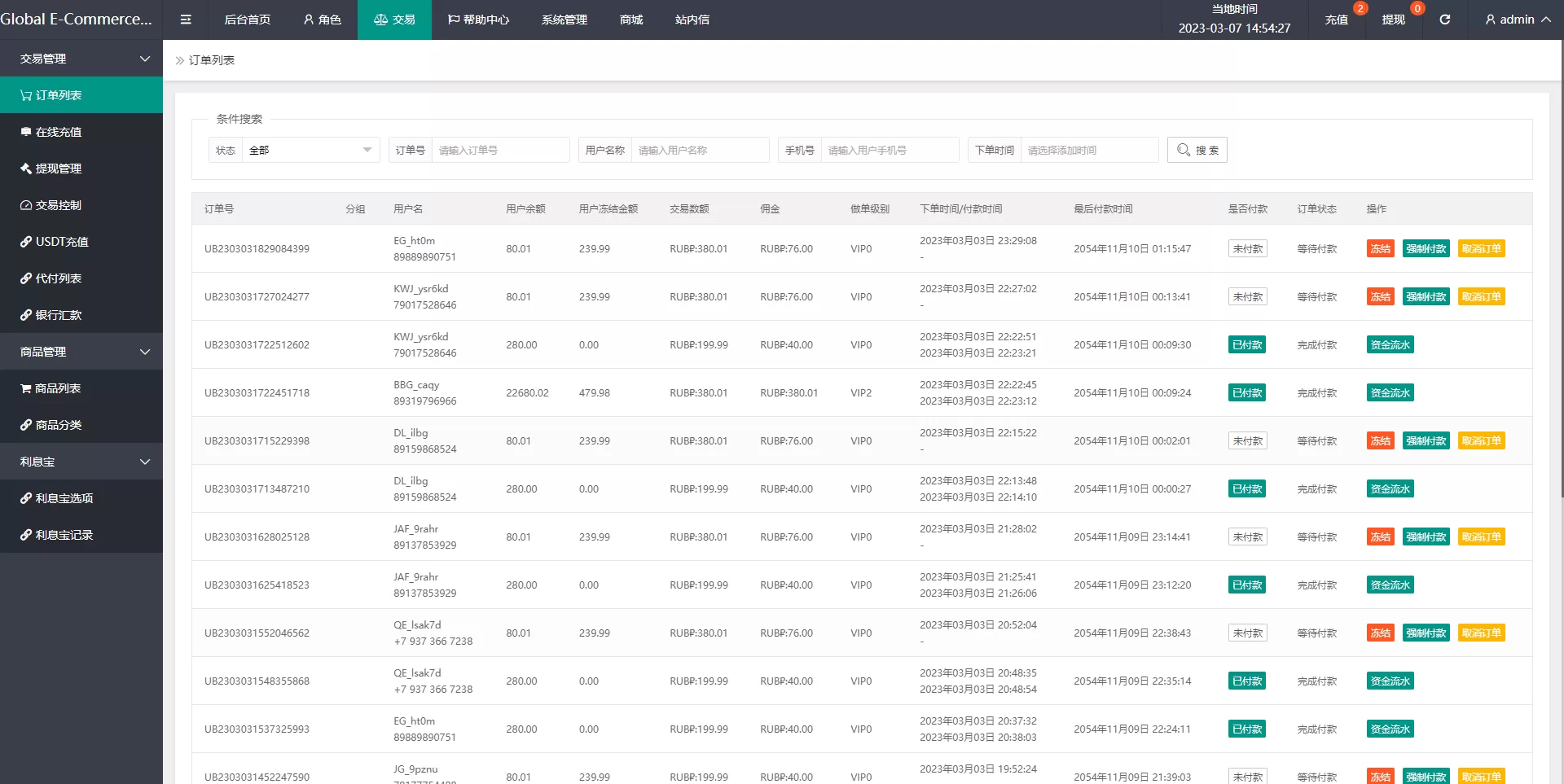Open the 状态 filter dropdown
The width and height of the screenshot is (1564, 784).
(310, 150)
